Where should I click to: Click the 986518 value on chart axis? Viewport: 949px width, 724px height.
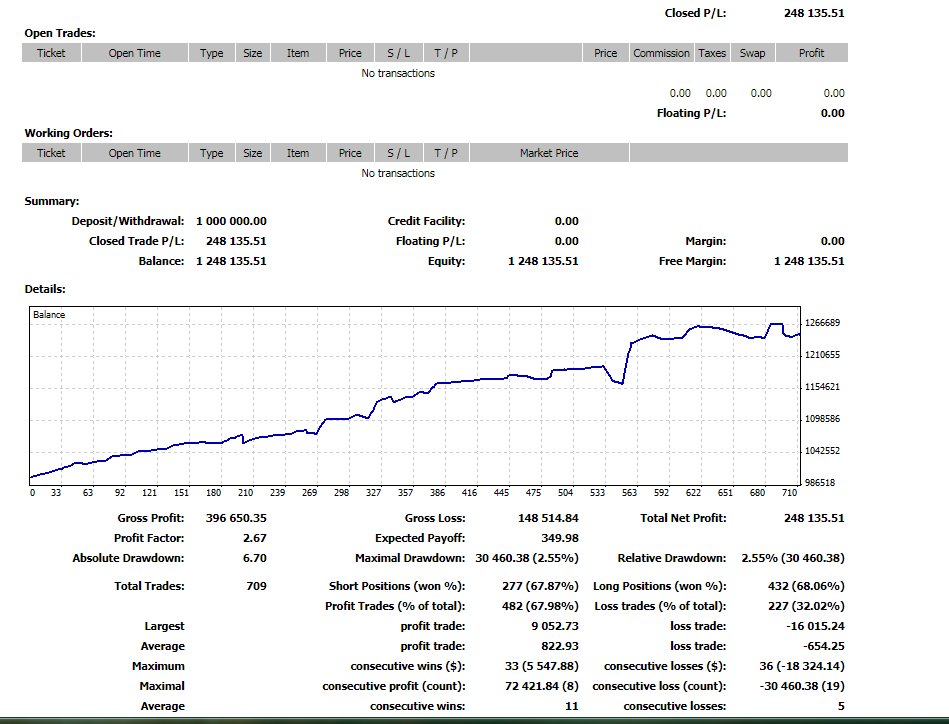tap(822, 483)
